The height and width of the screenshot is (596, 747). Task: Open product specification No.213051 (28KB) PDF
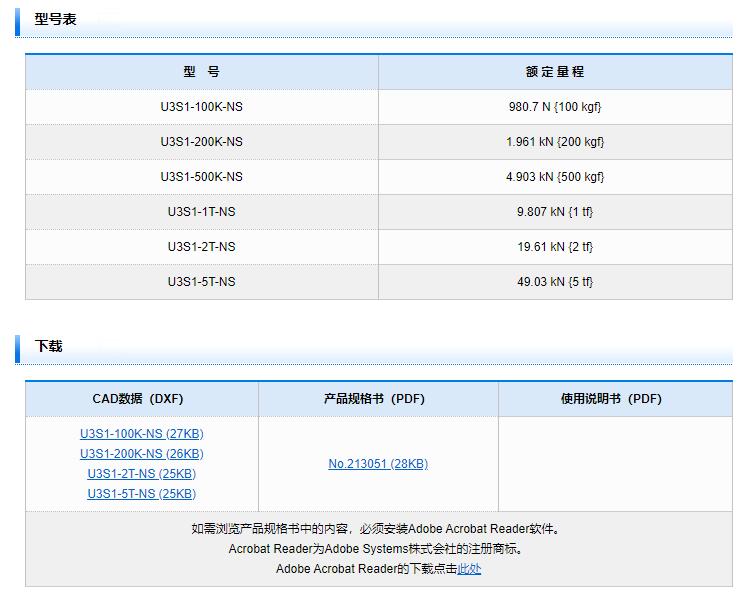point(378,464)
